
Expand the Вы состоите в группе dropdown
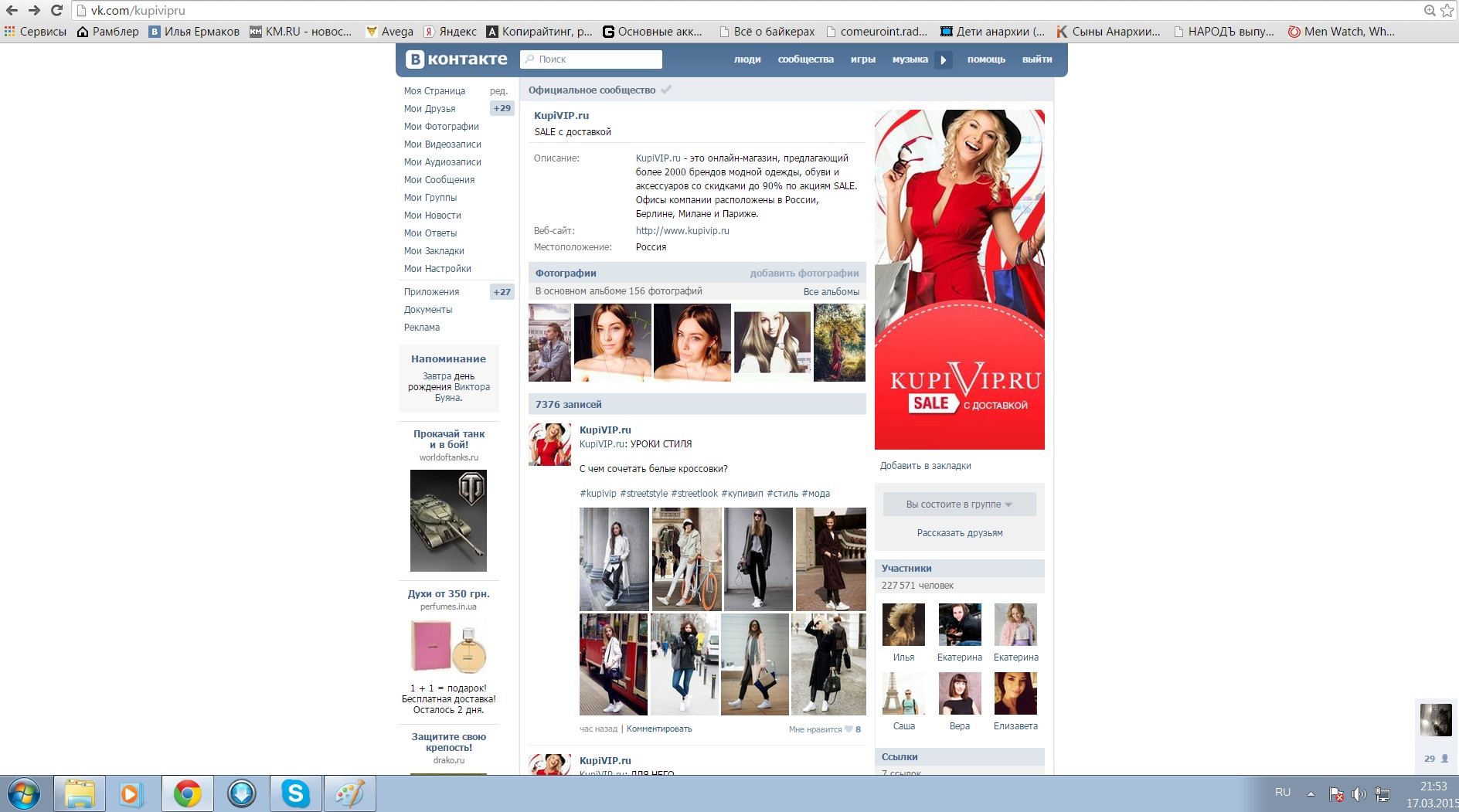pos(959,505)
